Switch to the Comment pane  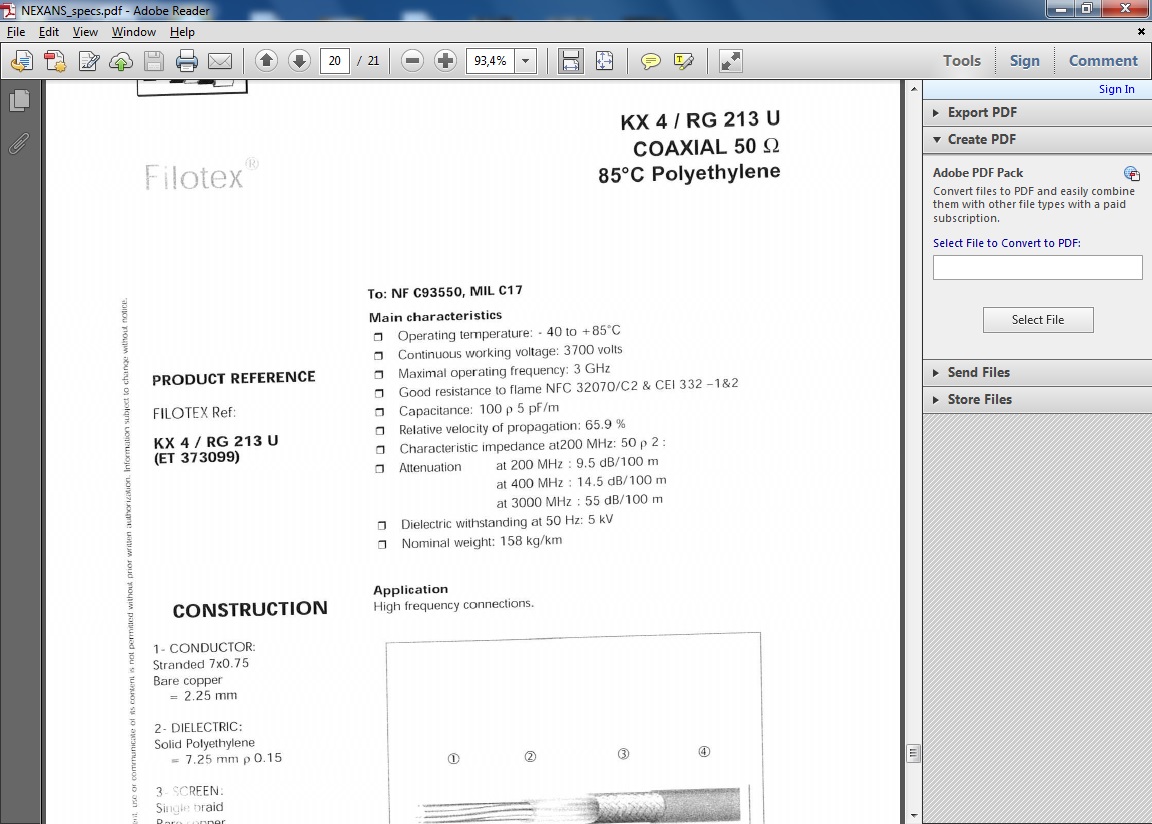1103,61
